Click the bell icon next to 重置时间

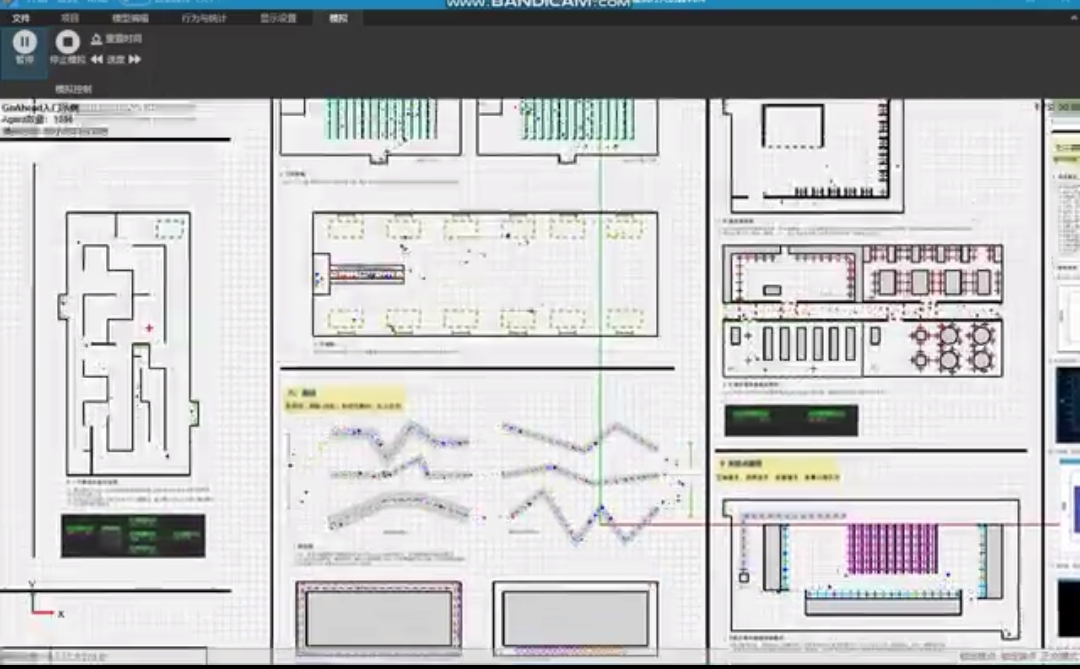(x=98, y=38)
